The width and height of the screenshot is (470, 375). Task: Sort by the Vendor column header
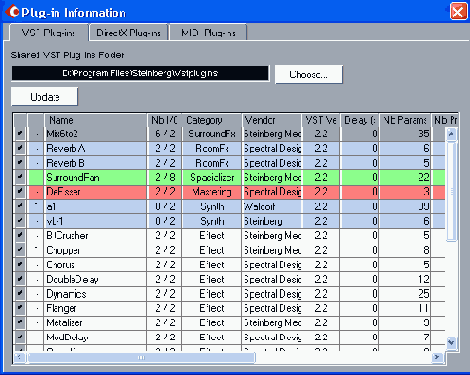tap(272, 120)
